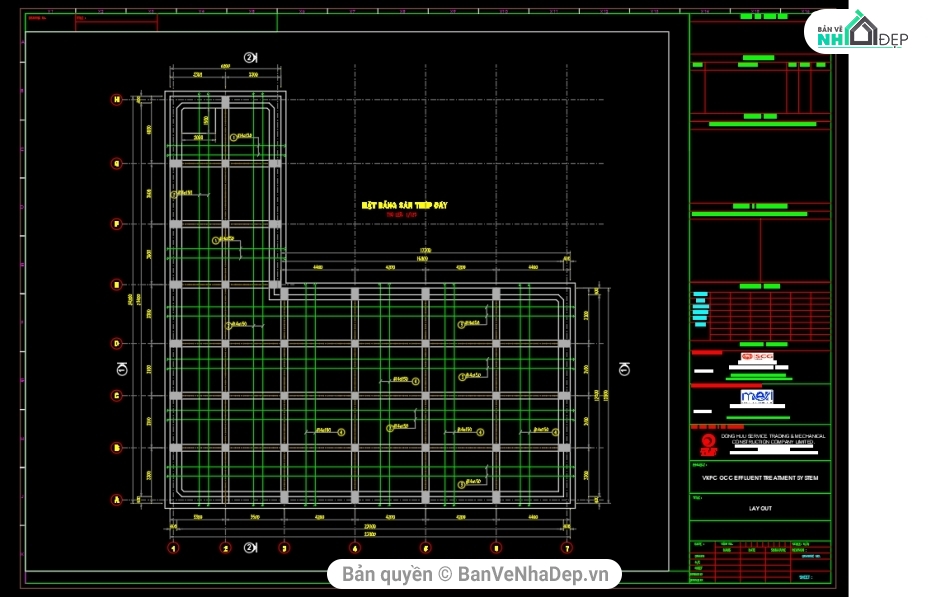
Task: Select grid axis bubble G at left
Action: coord(117,162)
